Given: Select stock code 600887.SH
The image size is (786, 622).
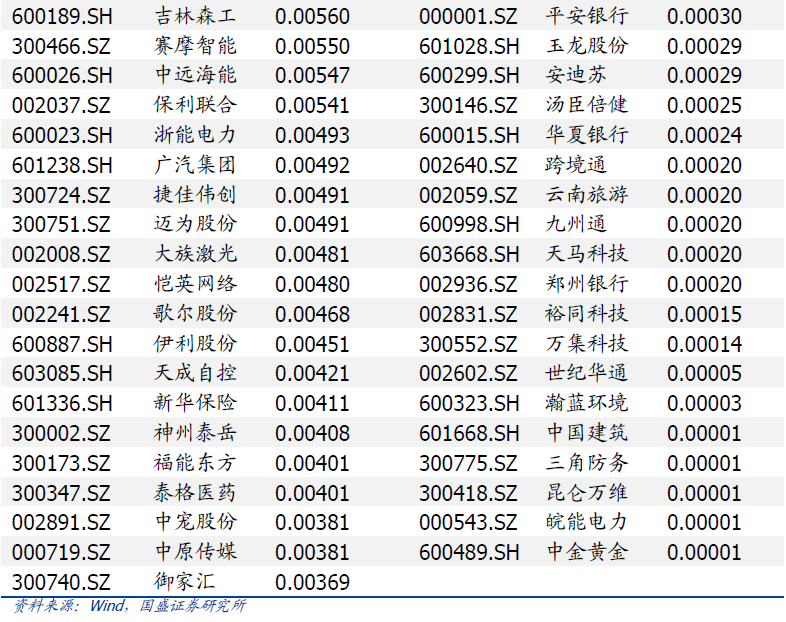Looking at the screenshot, I should [x=62, y=344].
